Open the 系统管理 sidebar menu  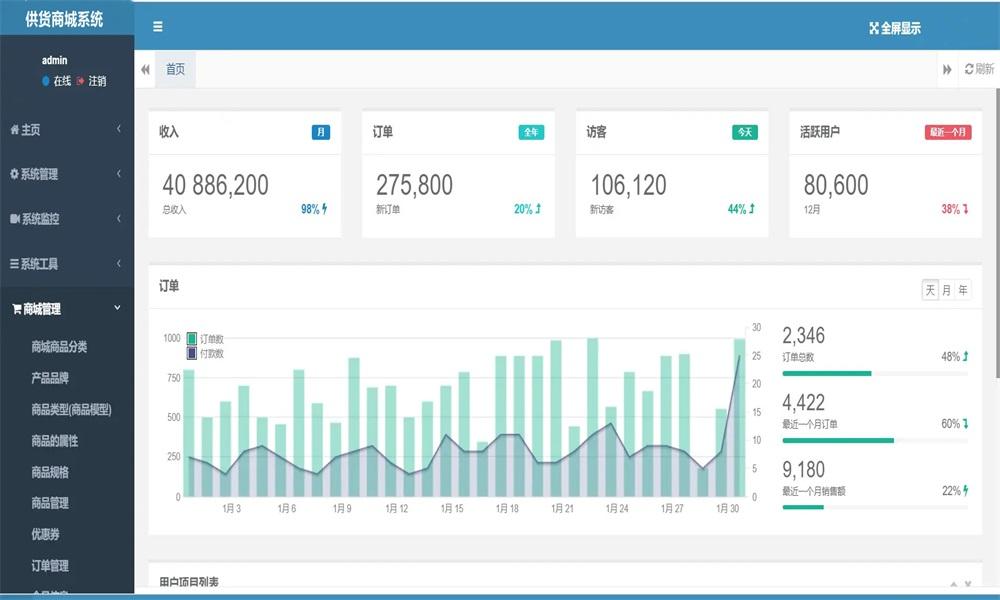pos(67,174)
